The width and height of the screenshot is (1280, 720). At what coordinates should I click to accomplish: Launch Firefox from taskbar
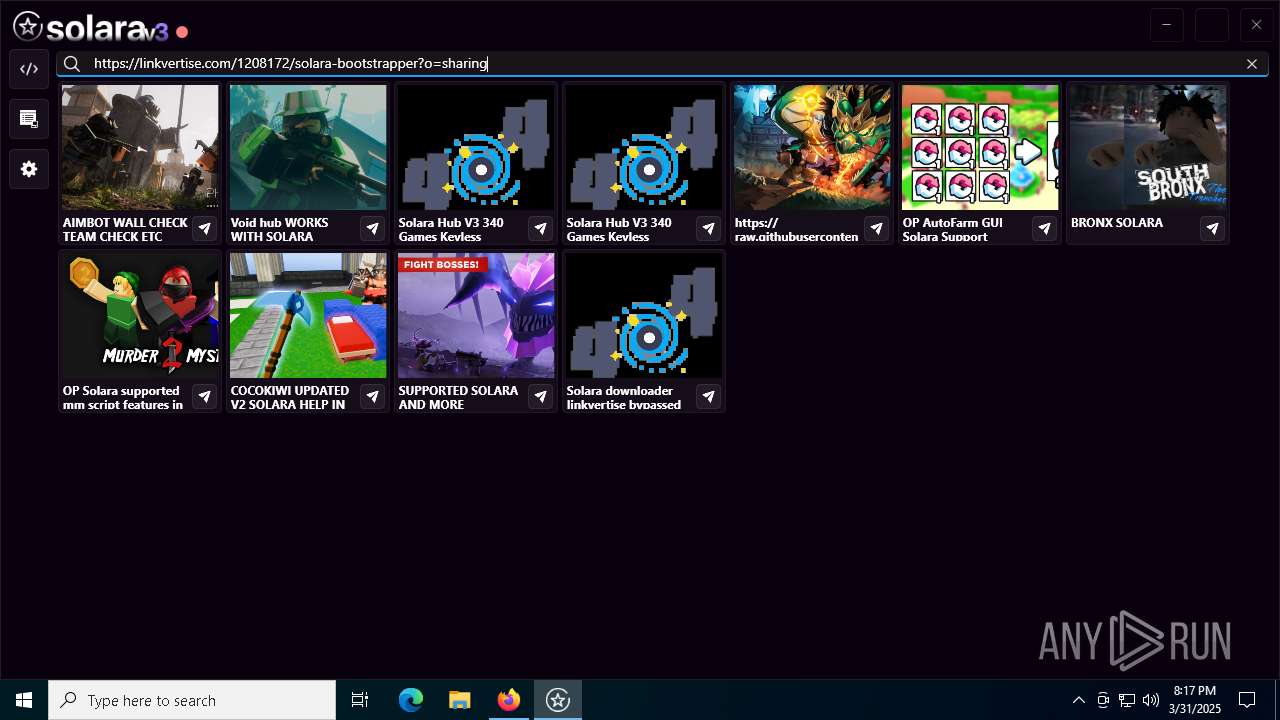tap(509, 700)
